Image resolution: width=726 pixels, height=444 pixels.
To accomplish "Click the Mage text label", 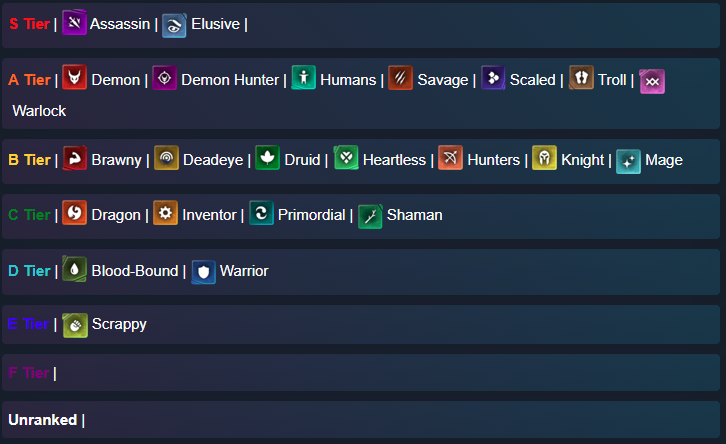I will pos(664,160).
